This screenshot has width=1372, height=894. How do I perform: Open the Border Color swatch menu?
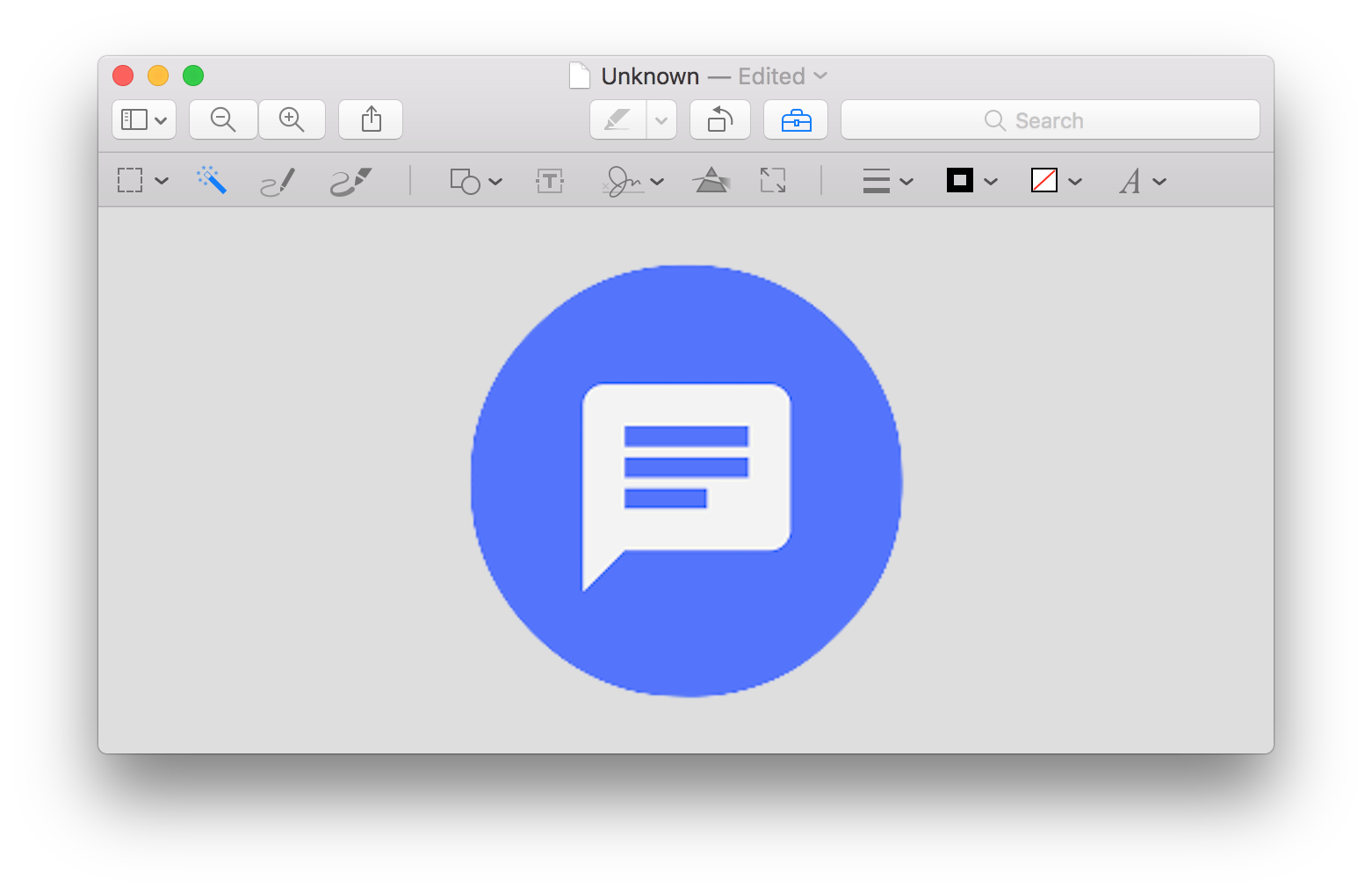tap(972, 181)
